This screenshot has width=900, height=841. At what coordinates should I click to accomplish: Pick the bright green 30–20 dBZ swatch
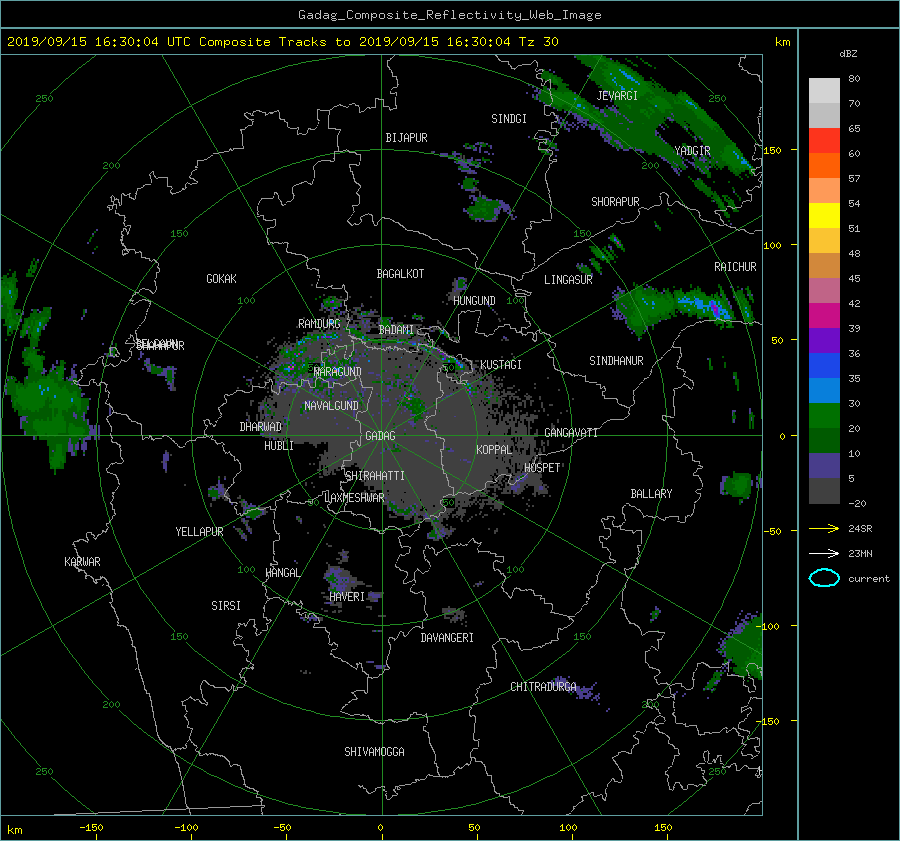pyautogui.click(x=824, y=416)
